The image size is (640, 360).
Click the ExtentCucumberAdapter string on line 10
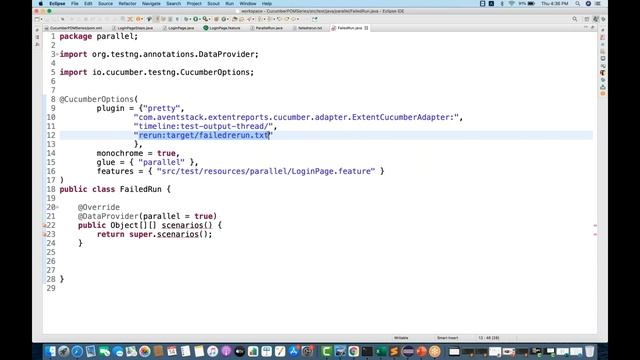point(296,117)
